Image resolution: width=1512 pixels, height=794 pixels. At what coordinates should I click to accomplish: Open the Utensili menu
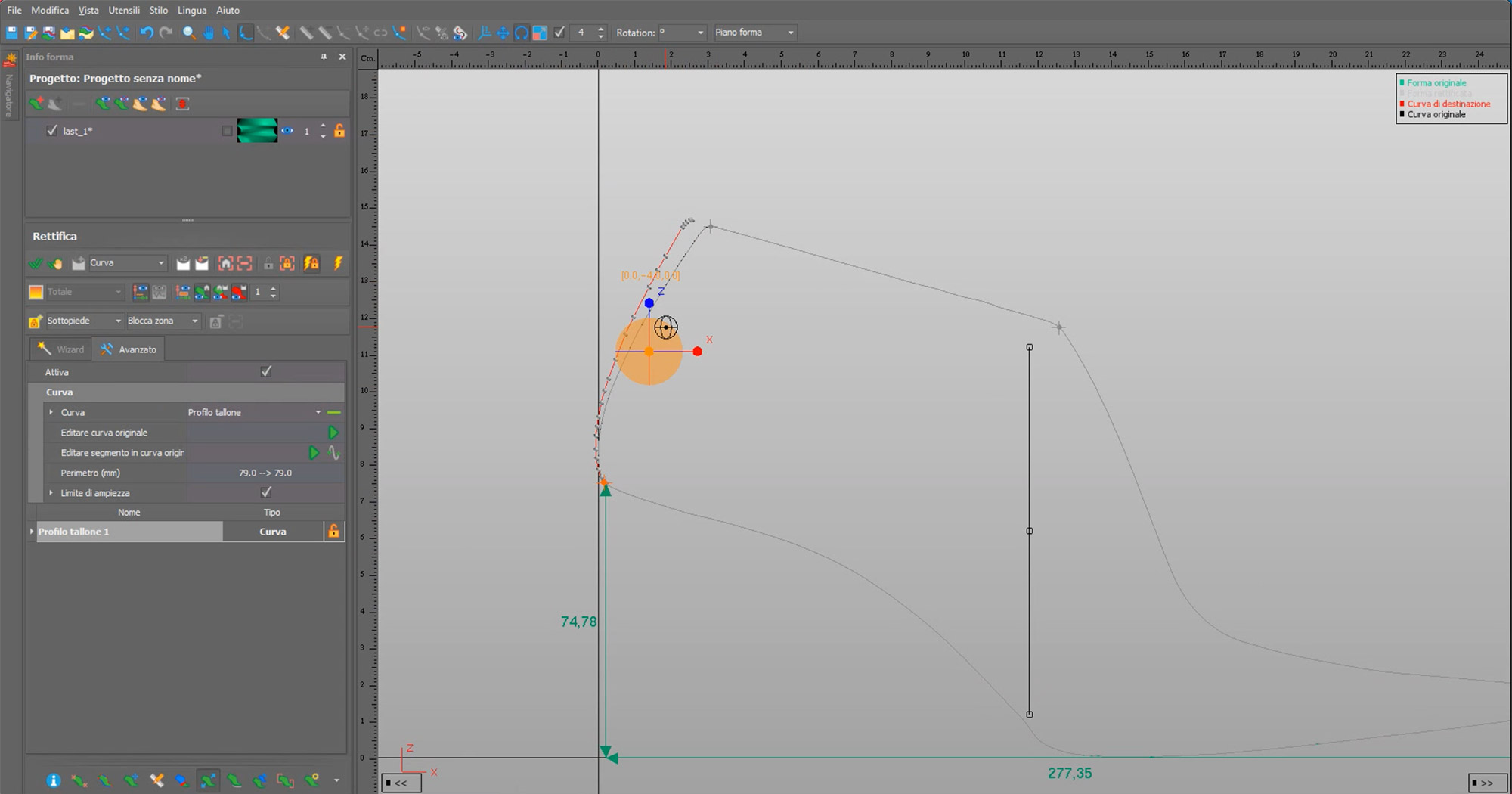[x=124, y=10]
